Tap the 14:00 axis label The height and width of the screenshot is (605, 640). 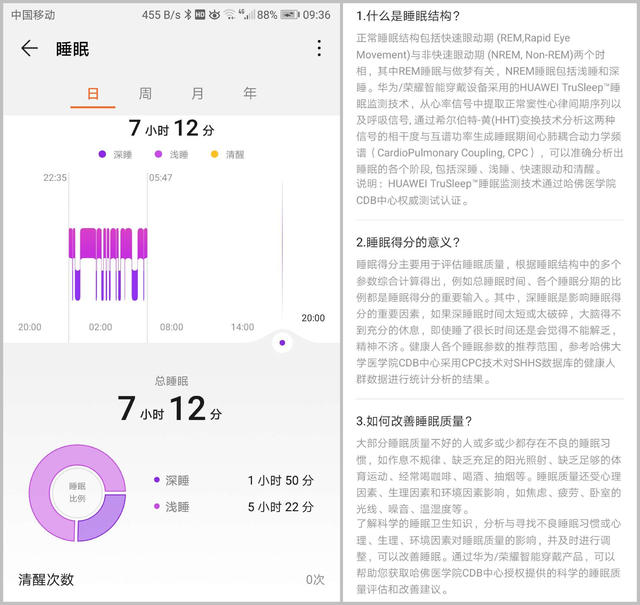pyautogui.click(x=242, y=327)
